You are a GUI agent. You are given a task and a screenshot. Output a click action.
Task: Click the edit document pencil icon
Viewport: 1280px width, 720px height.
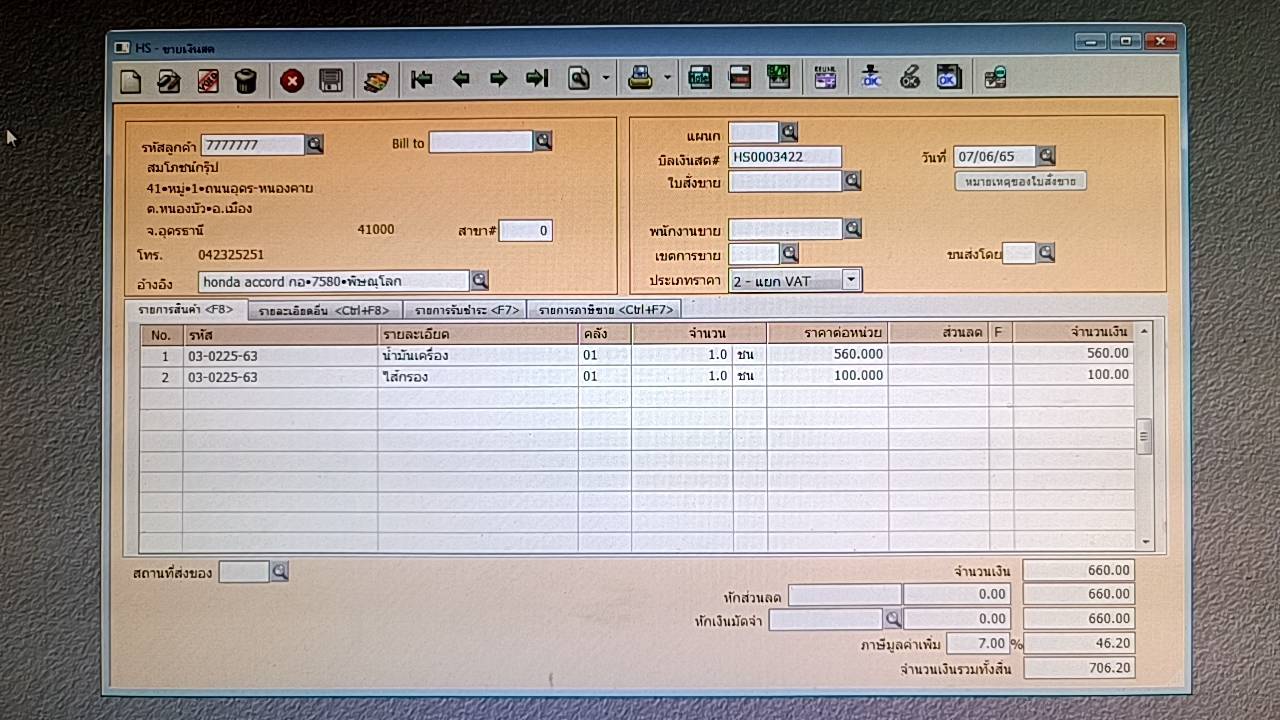point(169,80)
